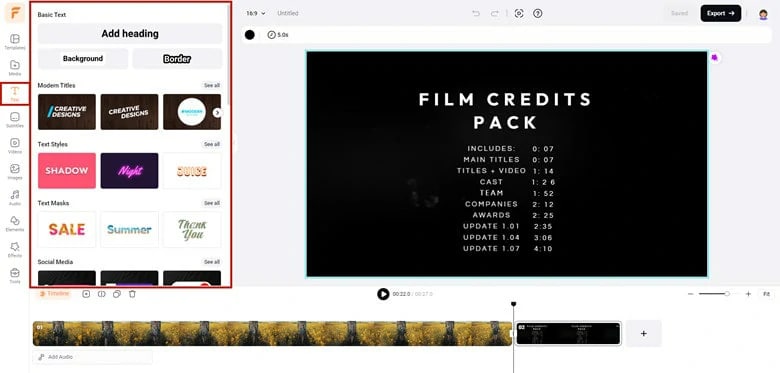Open the FlexClip logo home icon

(14, 13)
